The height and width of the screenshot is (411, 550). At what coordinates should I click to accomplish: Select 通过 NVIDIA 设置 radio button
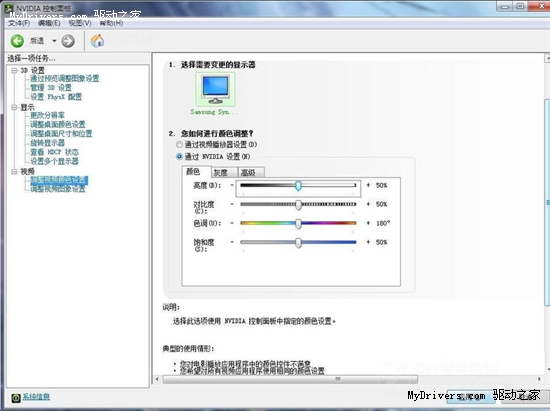pos(179,156)
